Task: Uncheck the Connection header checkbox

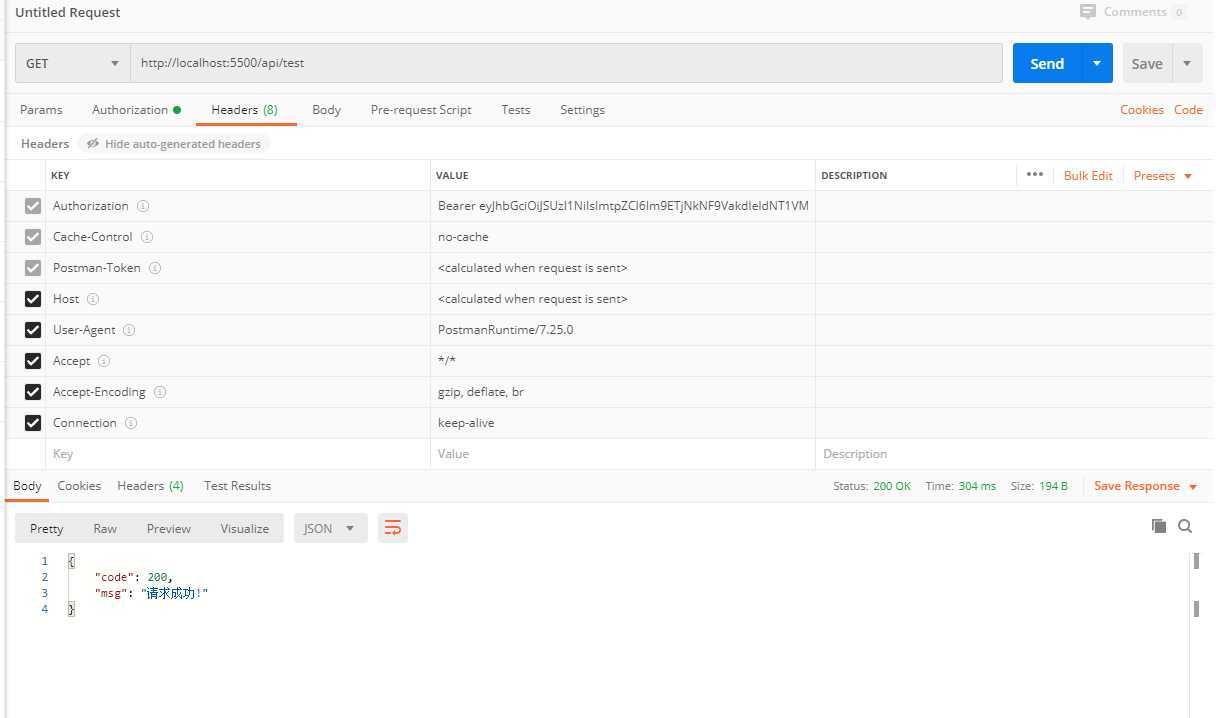Action: [x=33, y=423]
